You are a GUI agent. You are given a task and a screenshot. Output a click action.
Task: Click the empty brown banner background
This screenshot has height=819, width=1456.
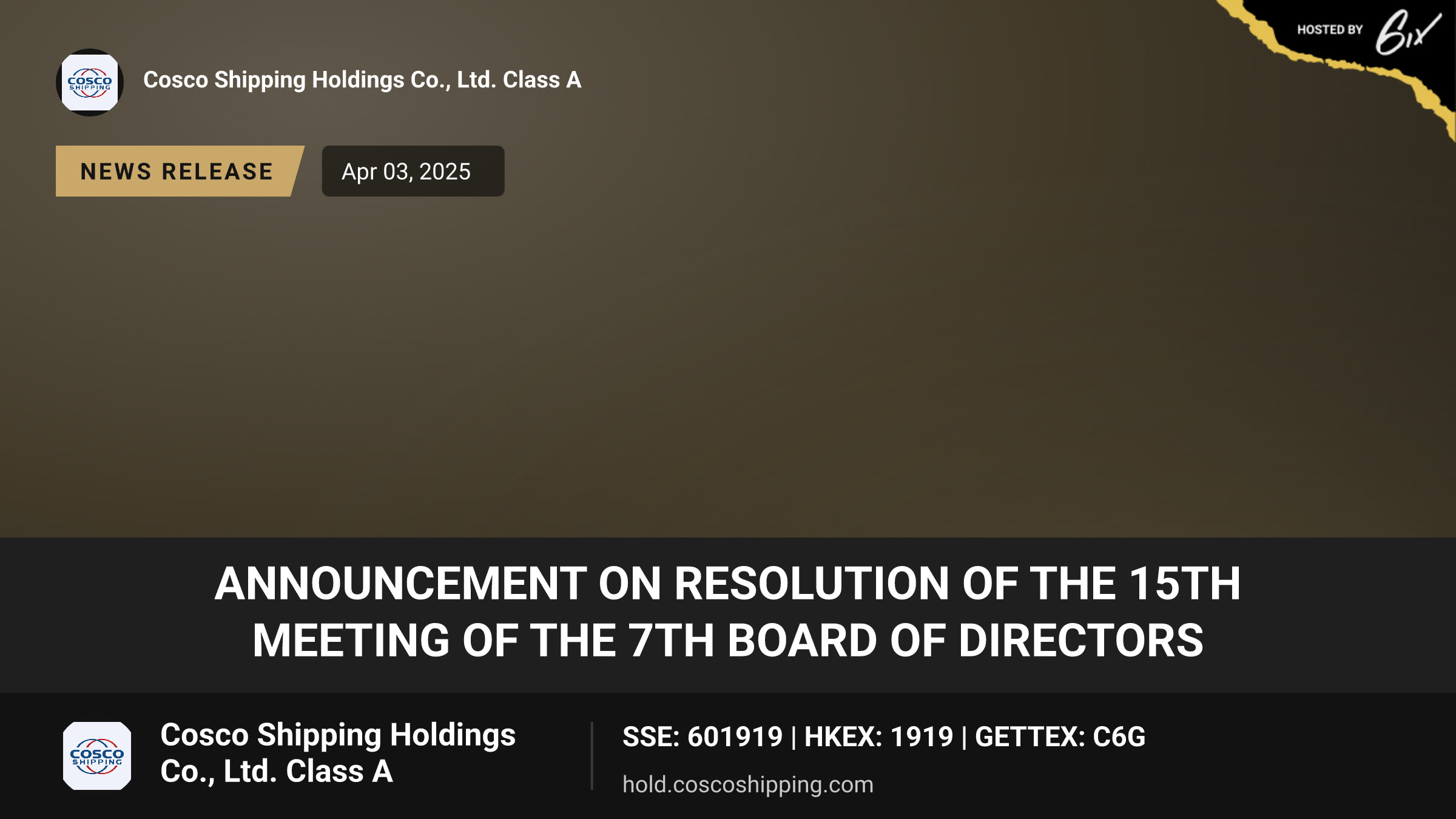coord(728,364)
